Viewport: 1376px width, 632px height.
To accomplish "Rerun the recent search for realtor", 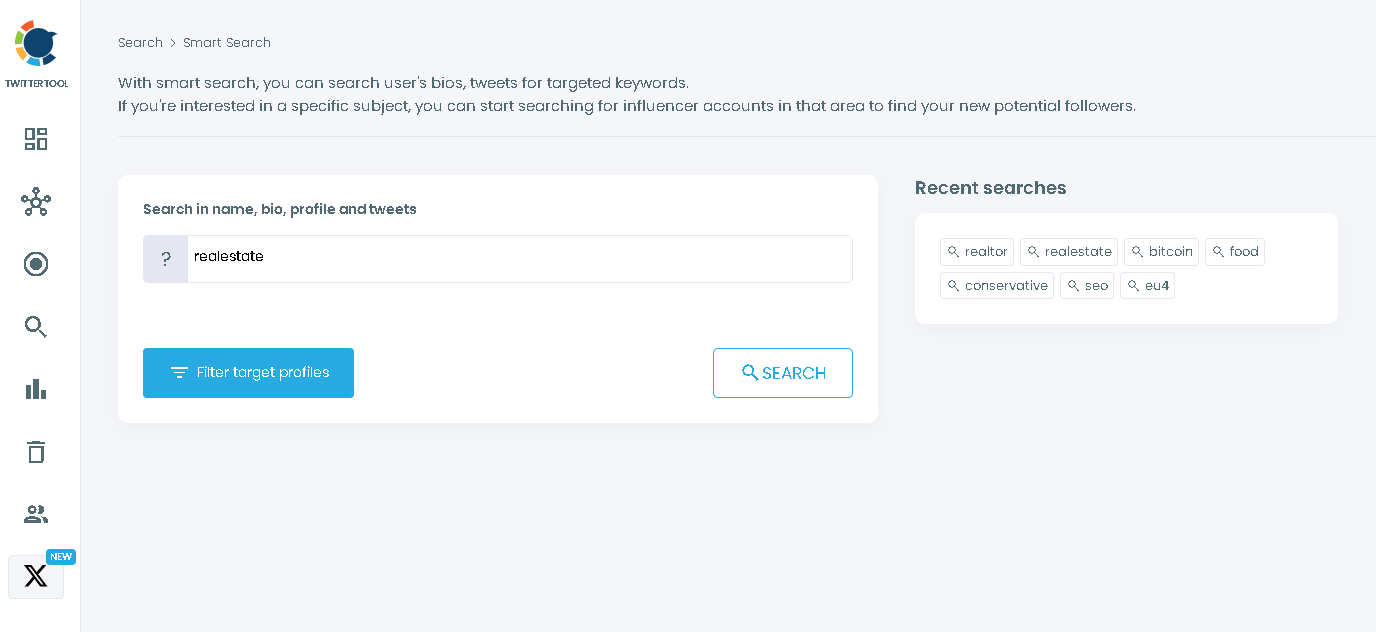I will coord(977,251).
